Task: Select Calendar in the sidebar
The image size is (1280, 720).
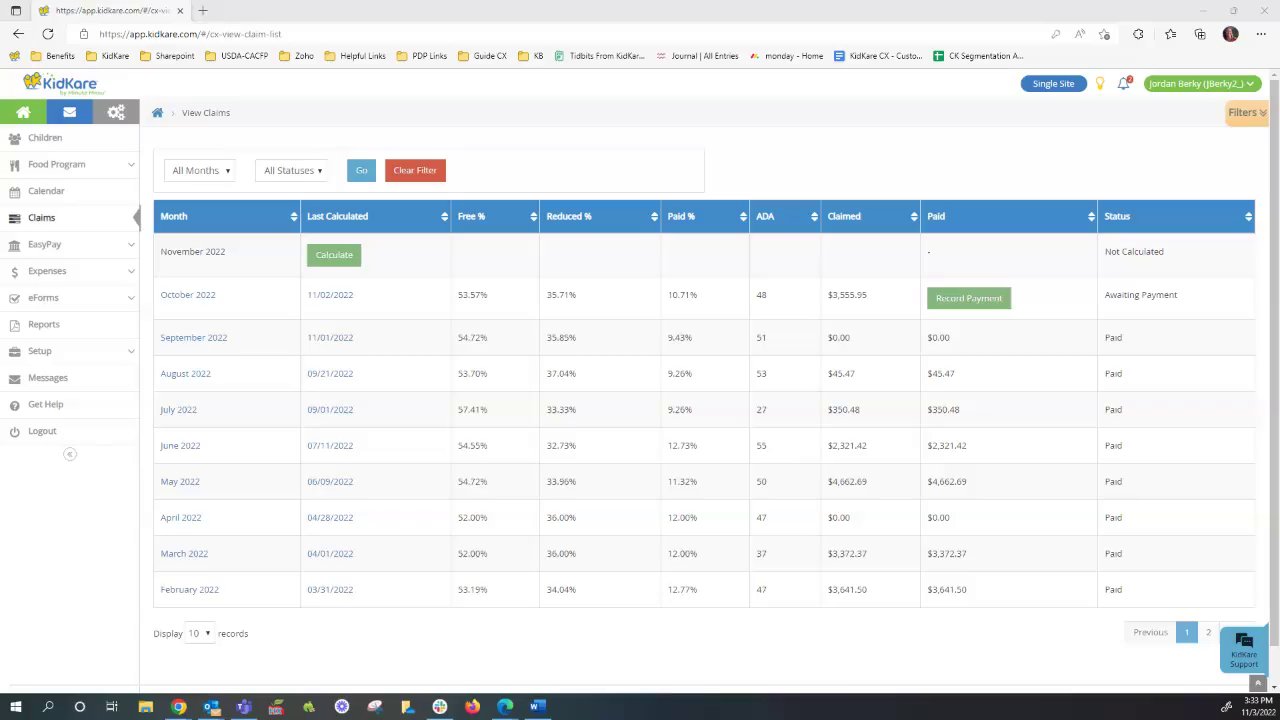Action: tap(46, 191)
